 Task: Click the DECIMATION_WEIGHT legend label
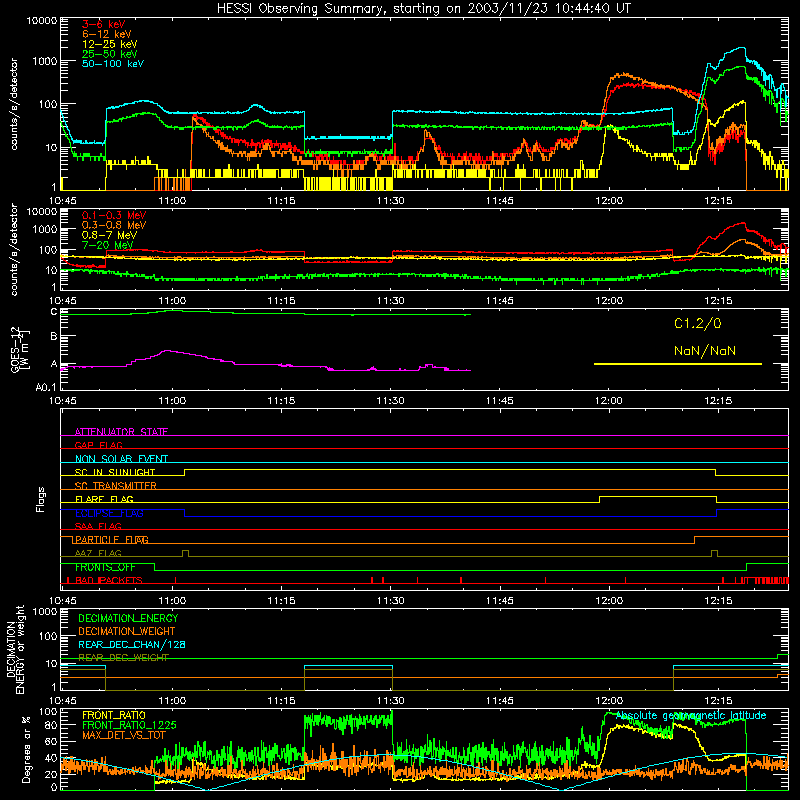click(127, 631)
